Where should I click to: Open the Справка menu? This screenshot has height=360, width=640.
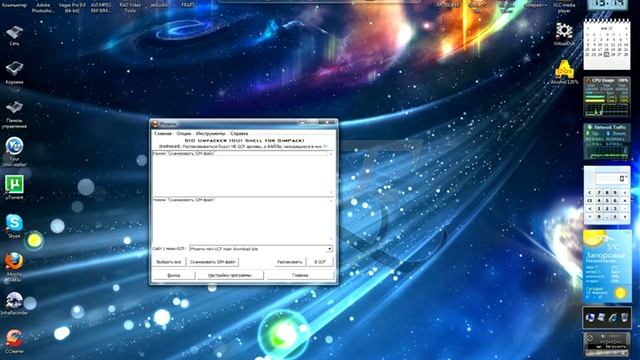point(239,133)
